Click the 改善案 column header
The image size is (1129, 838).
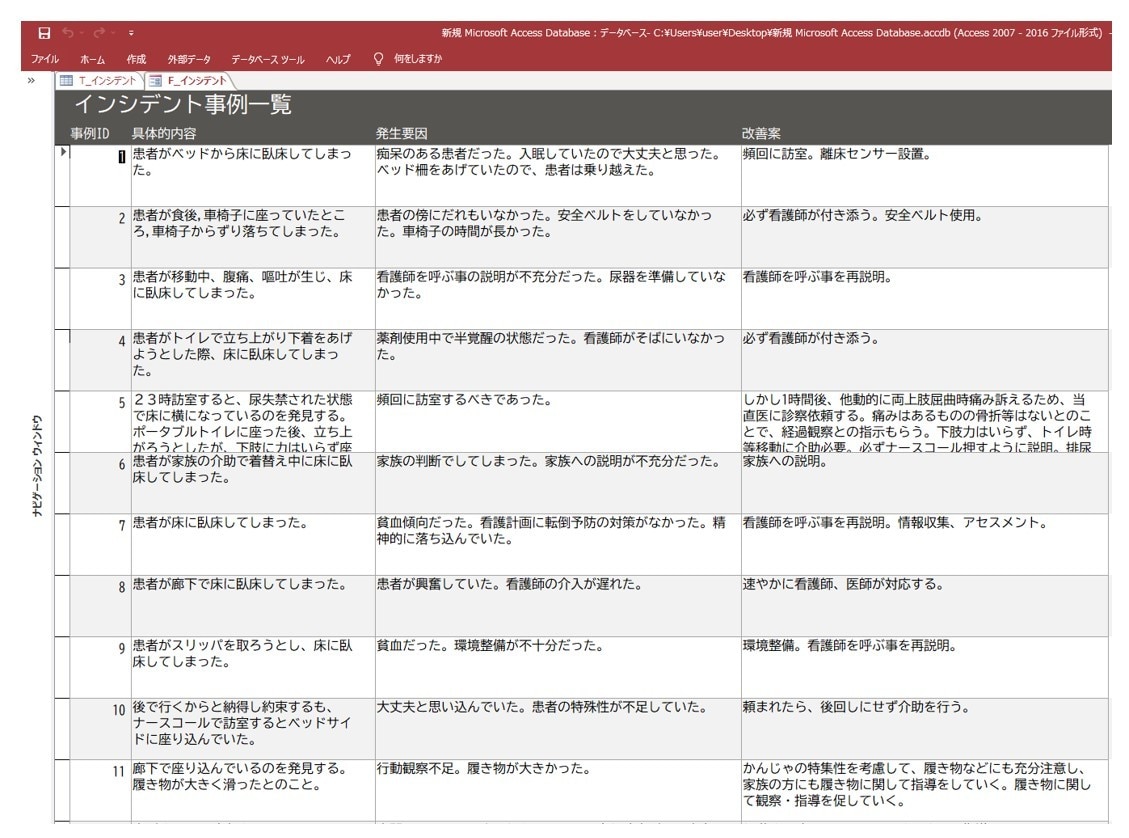(761, 134)
